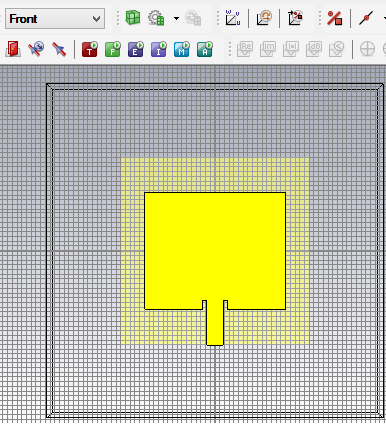This screenshot has width=386, height=426.
Task: Click the magnitude plot icon
Action: point(291,49)
